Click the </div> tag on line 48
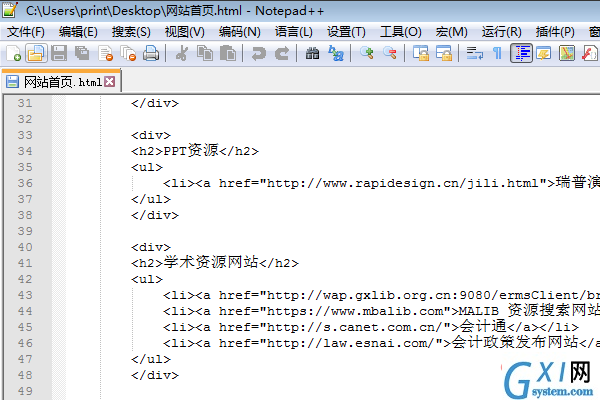Image resolution: width=600 pixels, height=400 pixels. point(155,375)
